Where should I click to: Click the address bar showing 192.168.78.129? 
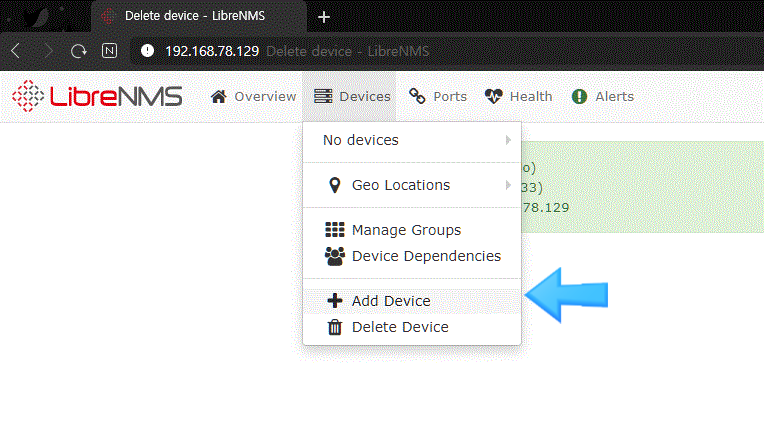pyautogui.click(x=446, y=51)
